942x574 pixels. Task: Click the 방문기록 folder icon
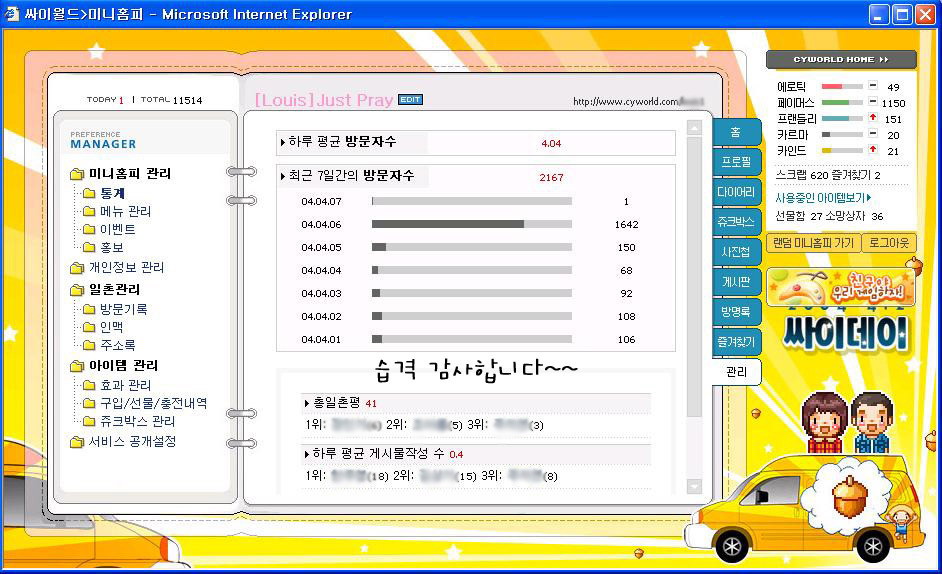(x=89, y=310)
